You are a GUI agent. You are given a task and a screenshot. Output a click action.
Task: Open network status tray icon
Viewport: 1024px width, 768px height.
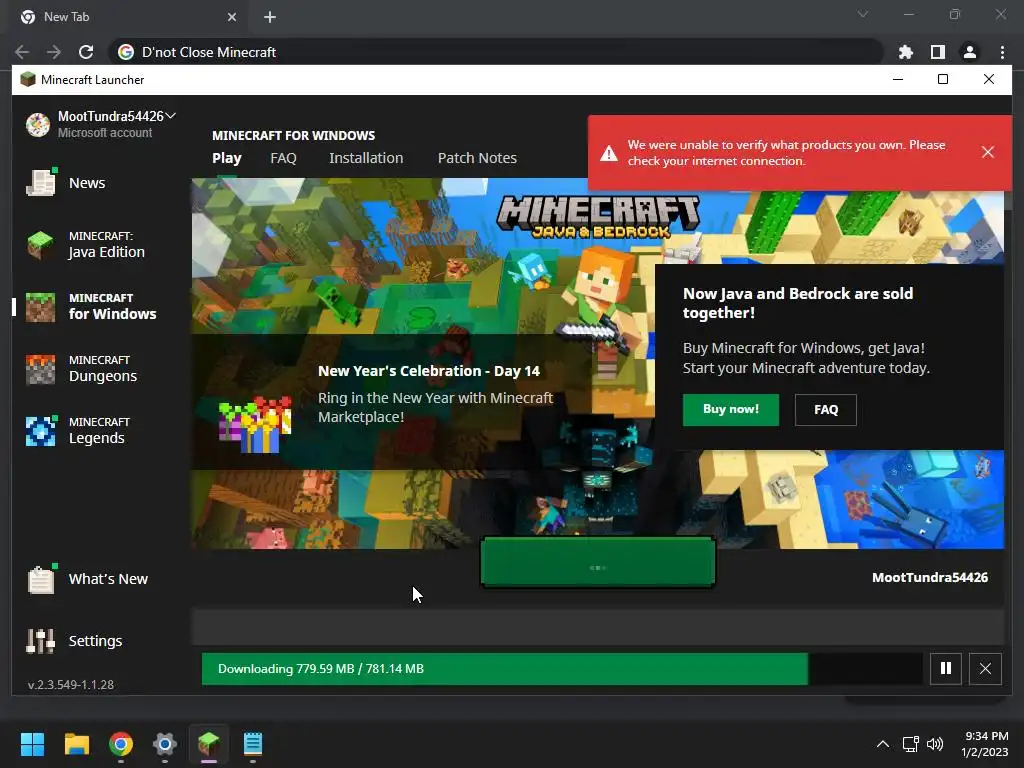910,744
